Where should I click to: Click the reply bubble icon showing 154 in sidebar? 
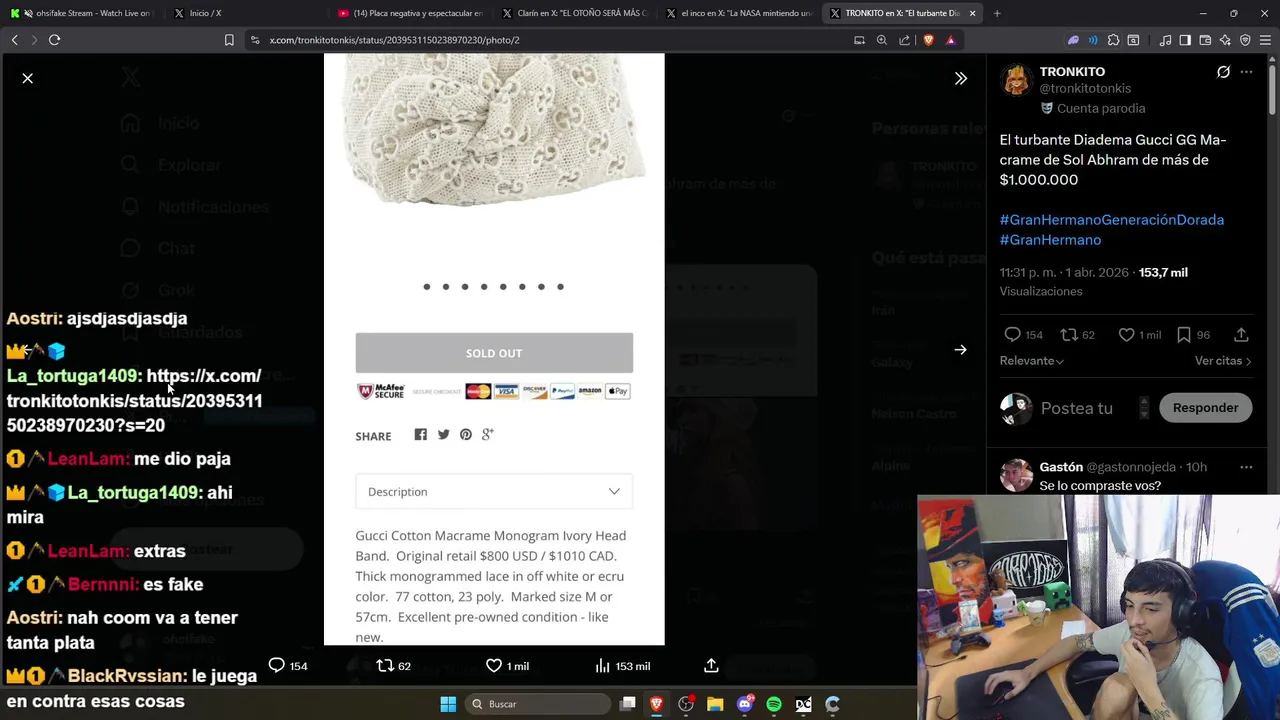(1013, 335)
